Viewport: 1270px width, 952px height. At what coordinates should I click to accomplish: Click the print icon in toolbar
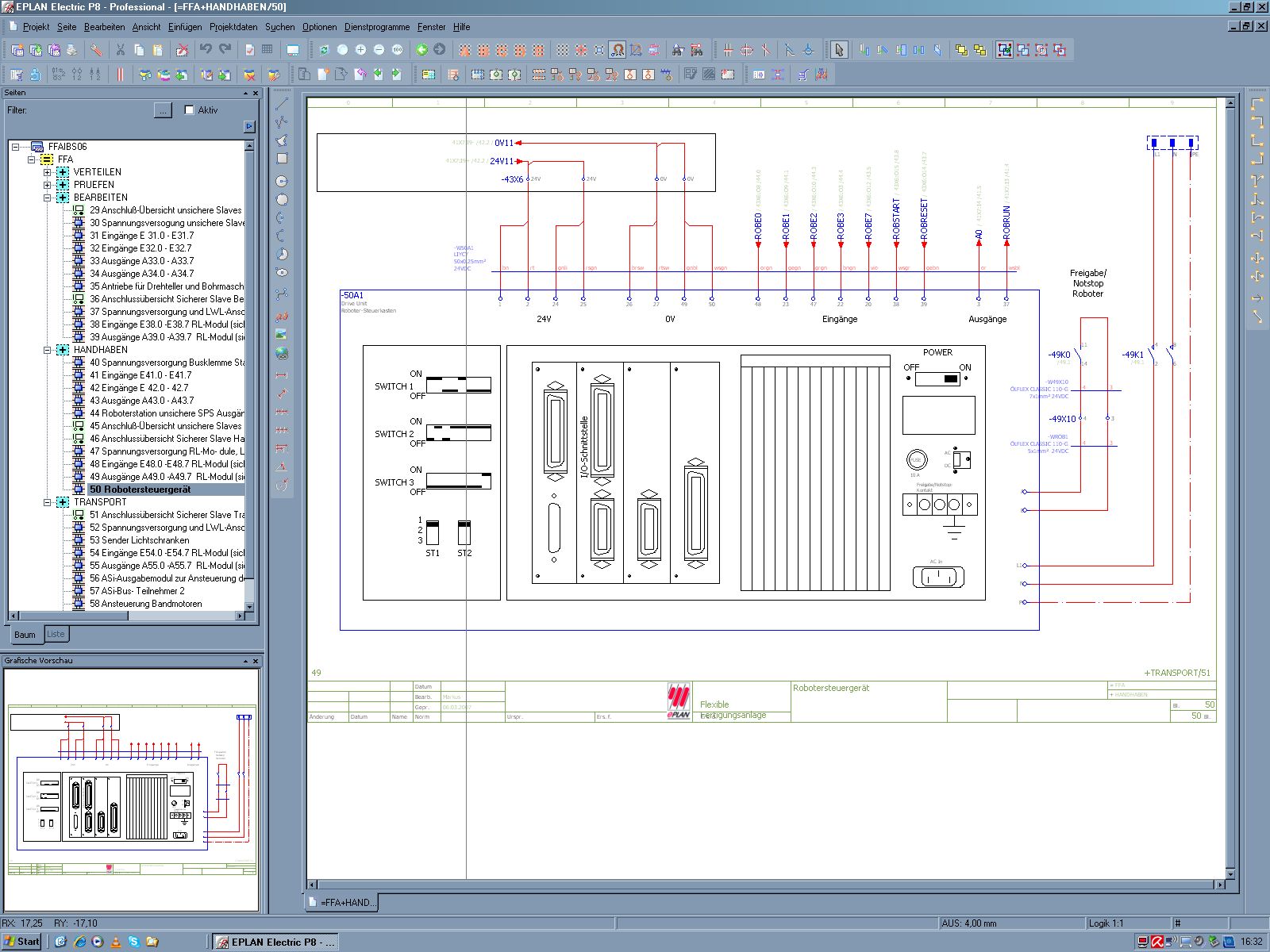pos(71,50)
